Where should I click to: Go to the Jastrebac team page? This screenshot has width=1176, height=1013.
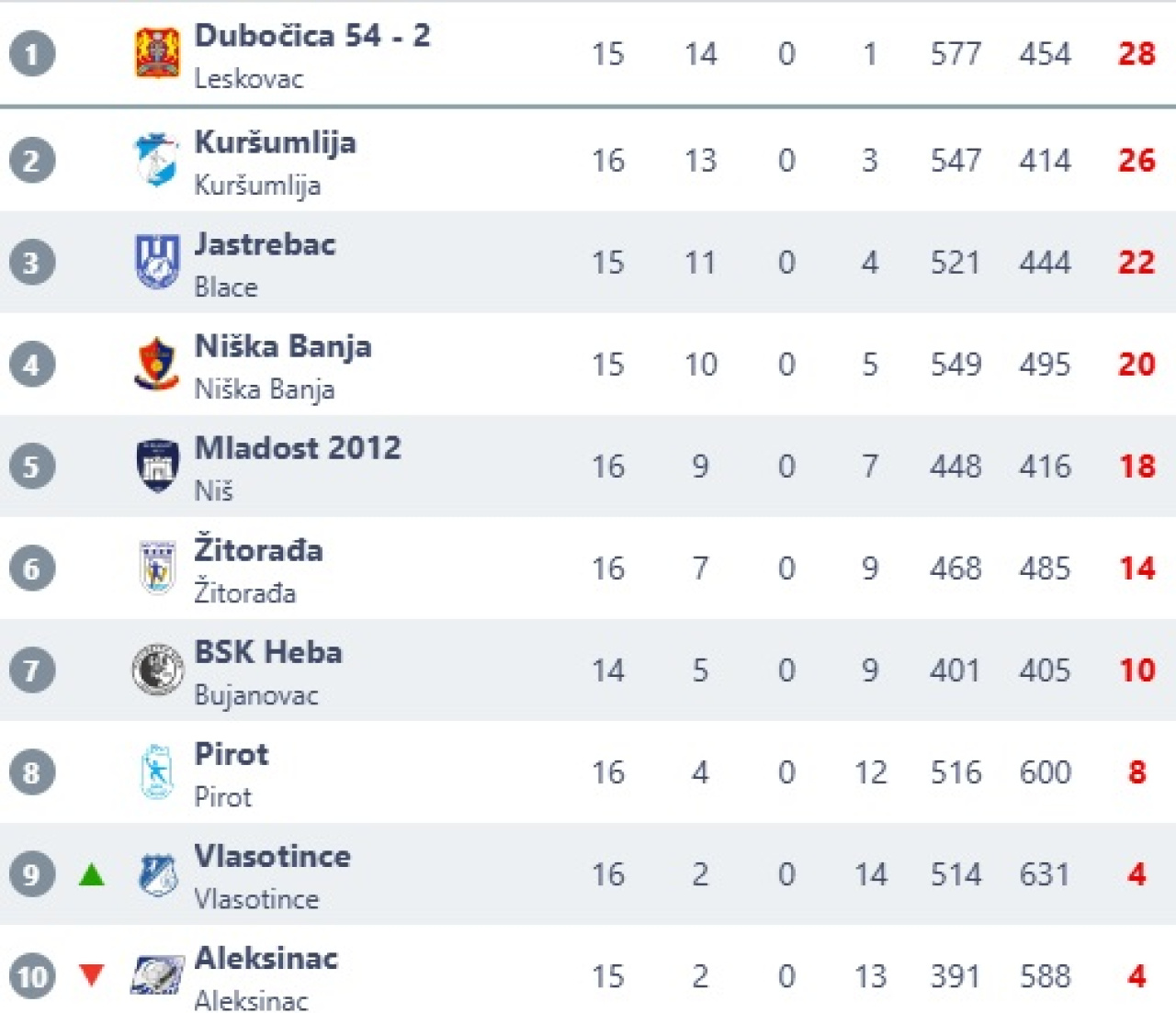click(265, 244)
